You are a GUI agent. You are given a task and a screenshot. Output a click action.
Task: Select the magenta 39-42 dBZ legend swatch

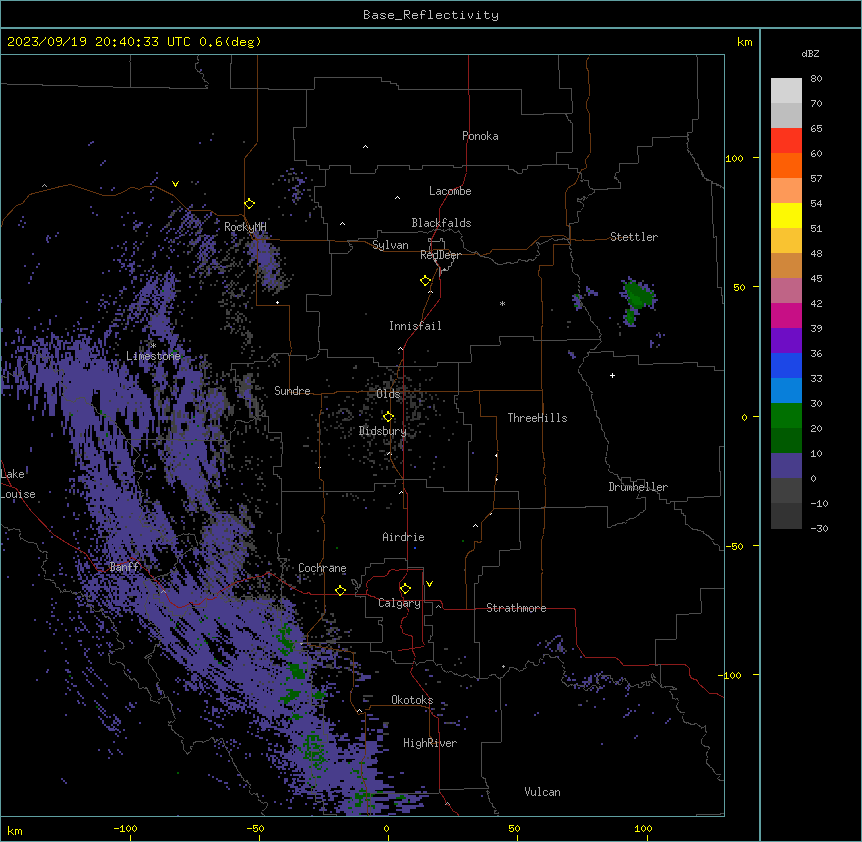coord(786,315)
